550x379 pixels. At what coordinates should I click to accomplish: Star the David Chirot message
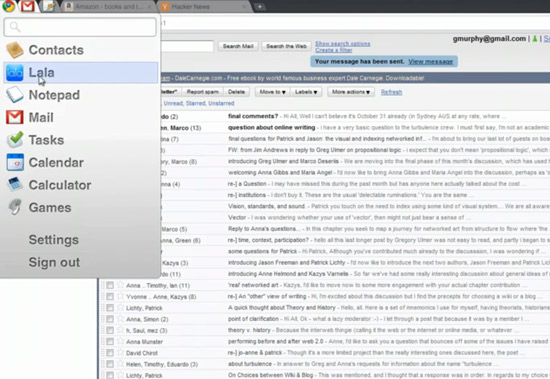(120, 352)
